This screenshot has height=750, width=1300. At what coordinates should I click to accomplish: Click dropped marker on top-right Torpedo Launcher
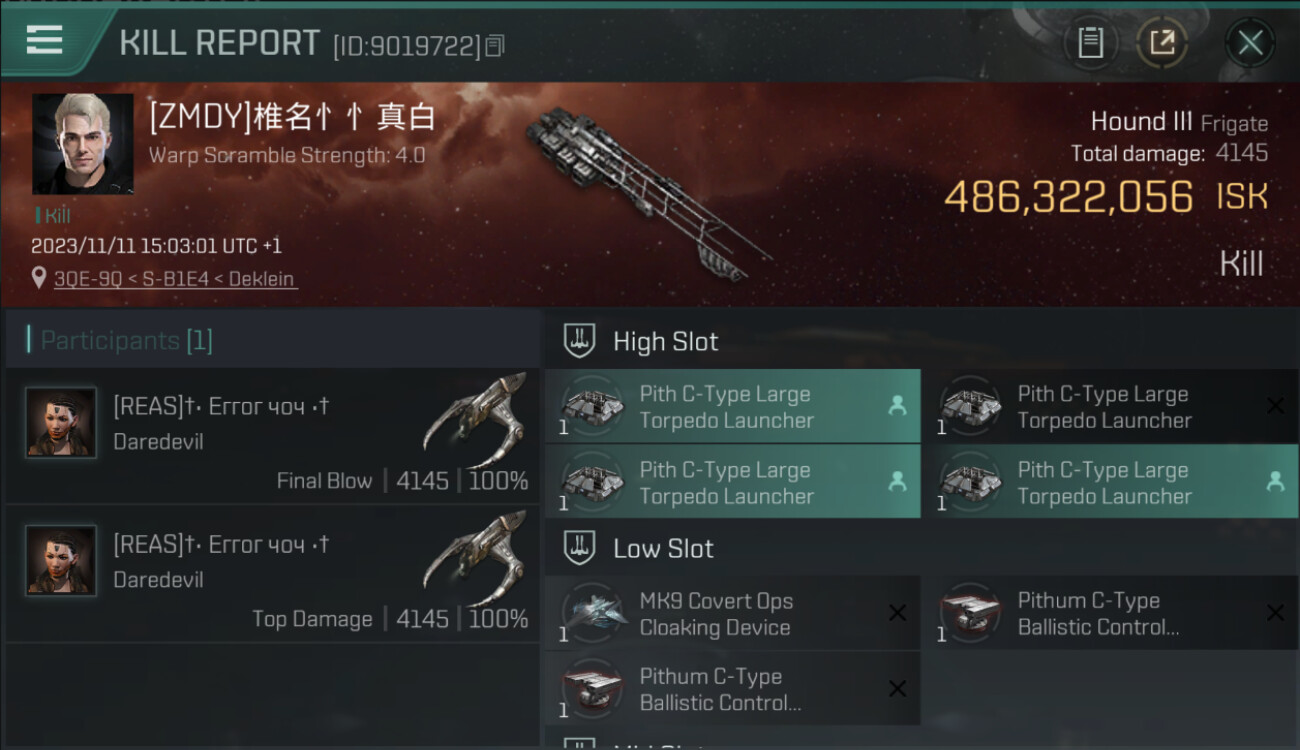point(1275,405)
